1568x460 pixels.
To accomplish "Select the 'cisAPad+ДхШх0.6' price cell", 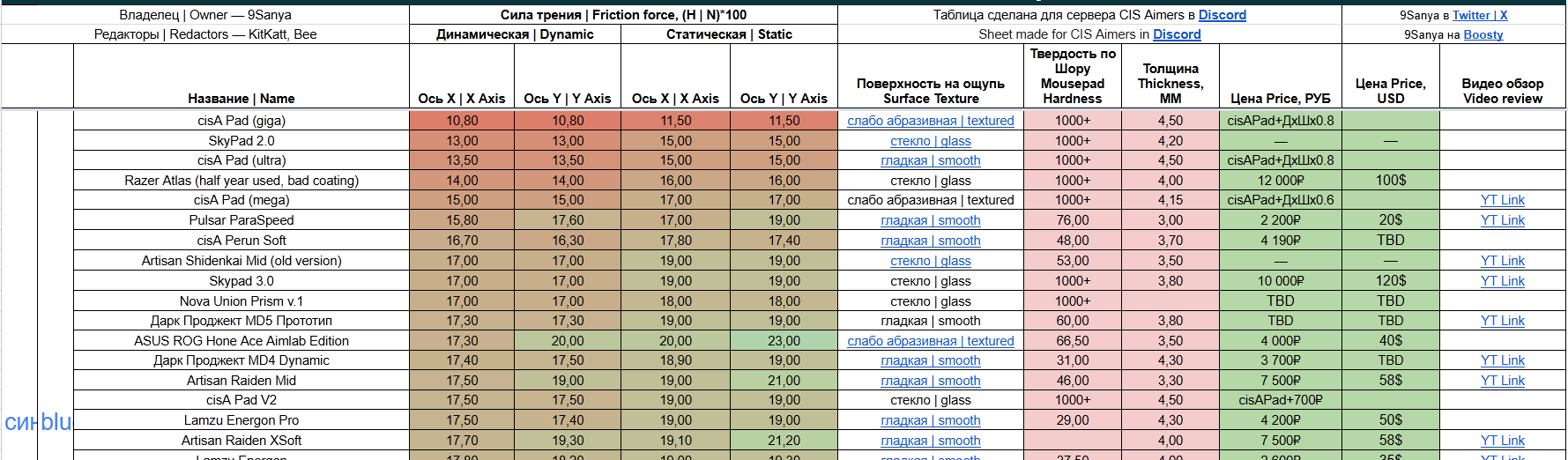I will pyautogui.click(x=1281, y=200).
